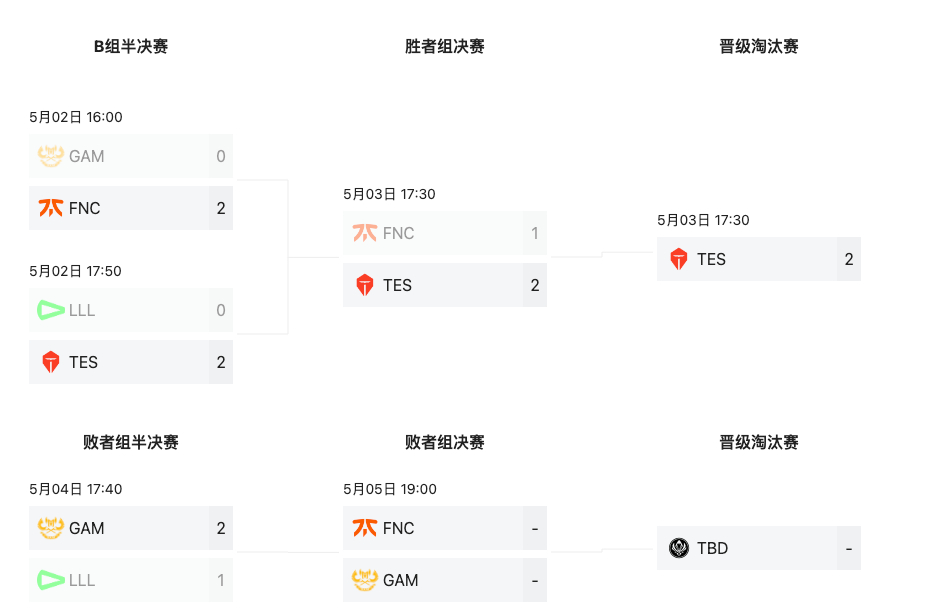938x609 pixels.
Task: Click LLL logo in 17:50 match
Action: click(x=51, y=310)
